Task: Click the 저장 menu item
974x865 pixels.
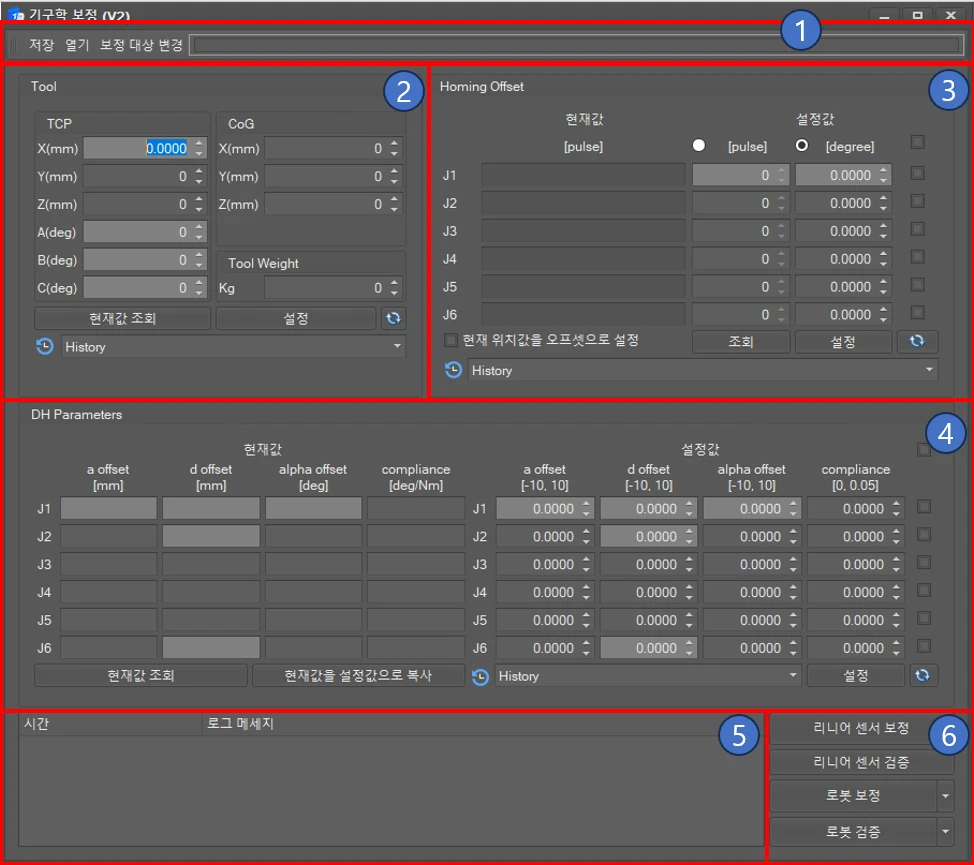Action: point(41,45)
